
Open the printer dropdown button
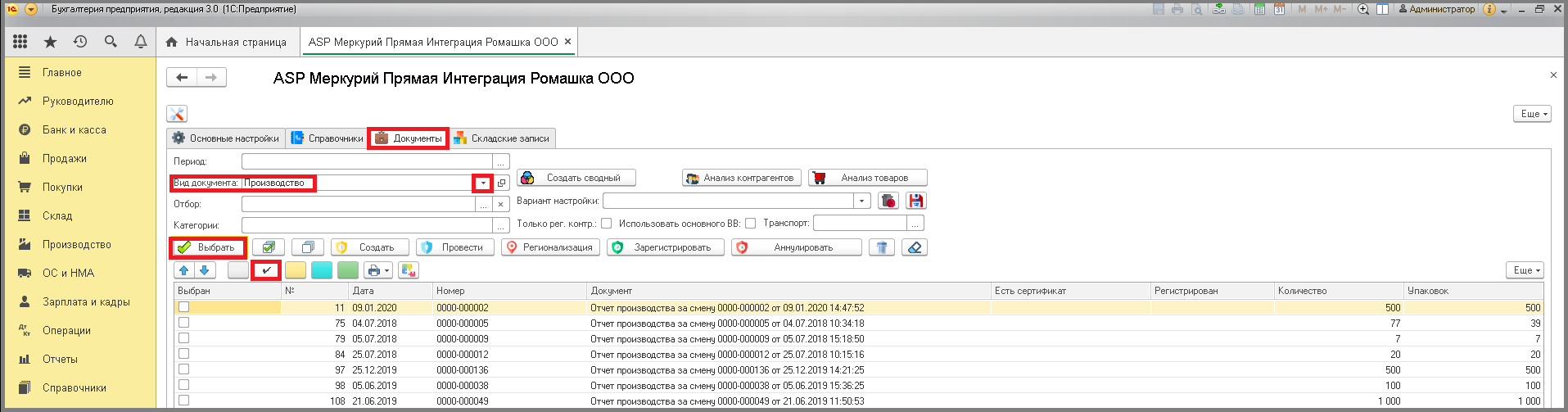(377, 270)
